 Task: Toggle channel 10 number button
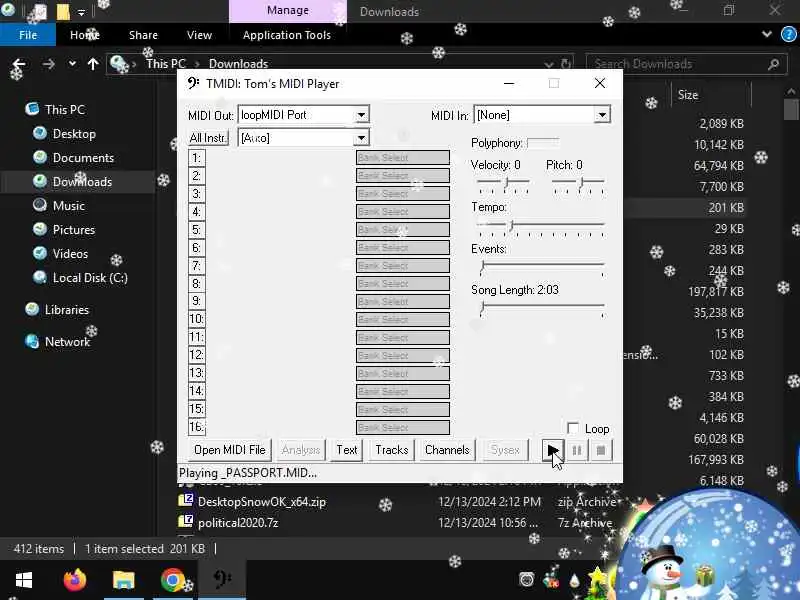[196, 319]
